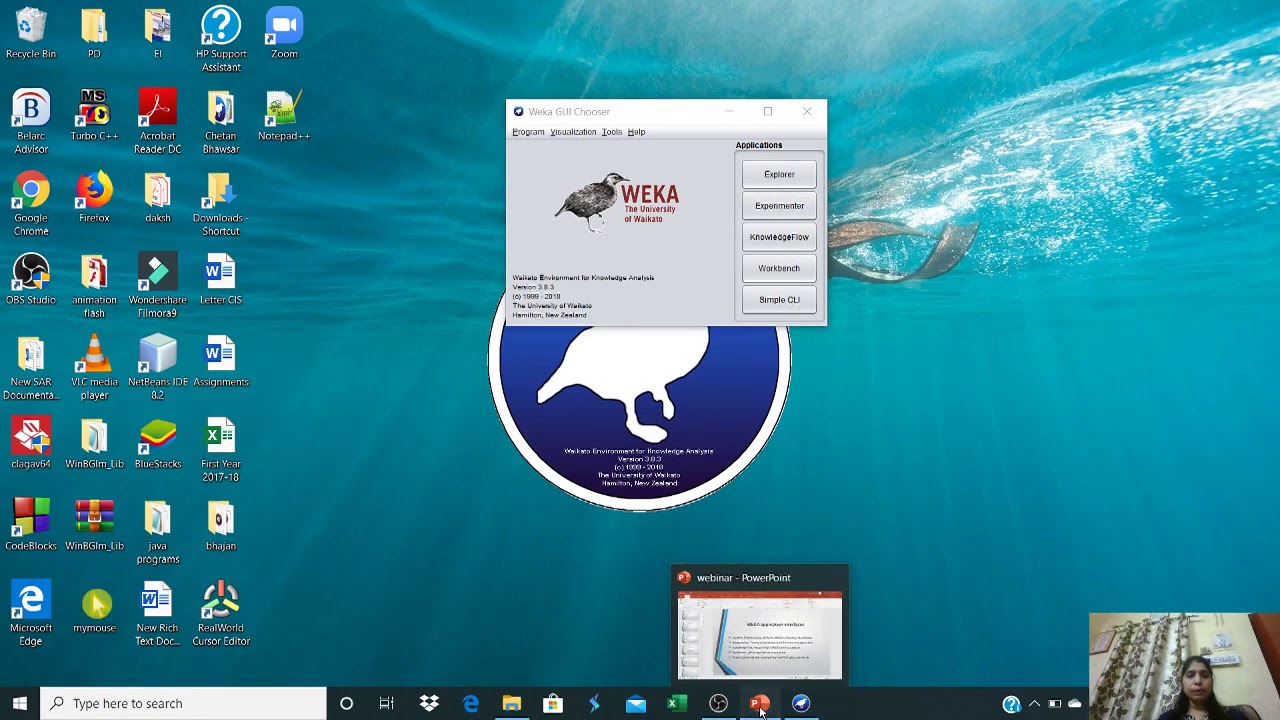Open Task View from taskbar
Image resolution: width=1280 pixels, height=720 pixels.
[386, 703]
